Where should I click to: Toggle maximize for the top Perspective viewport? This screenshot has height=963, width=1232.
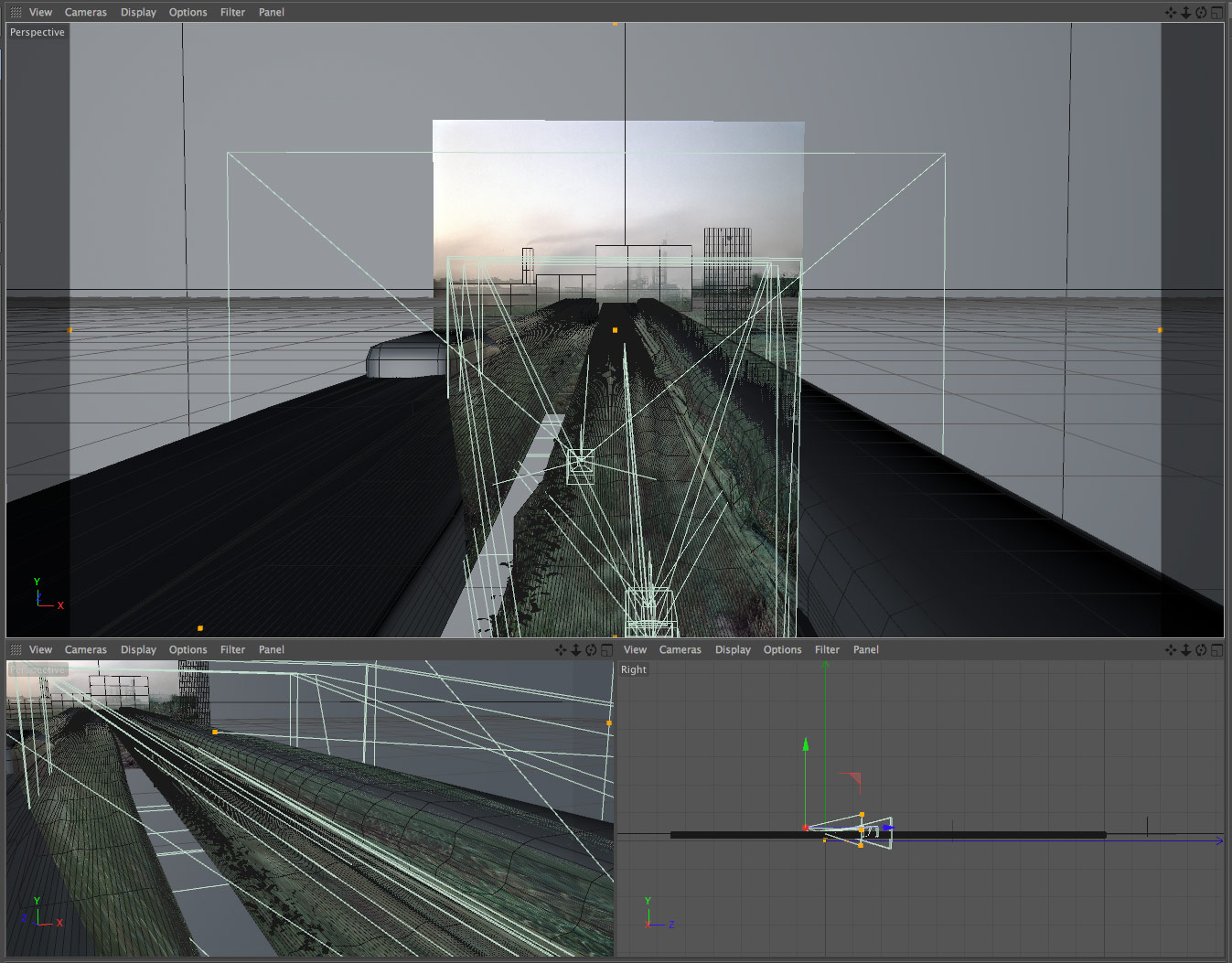1216,12
